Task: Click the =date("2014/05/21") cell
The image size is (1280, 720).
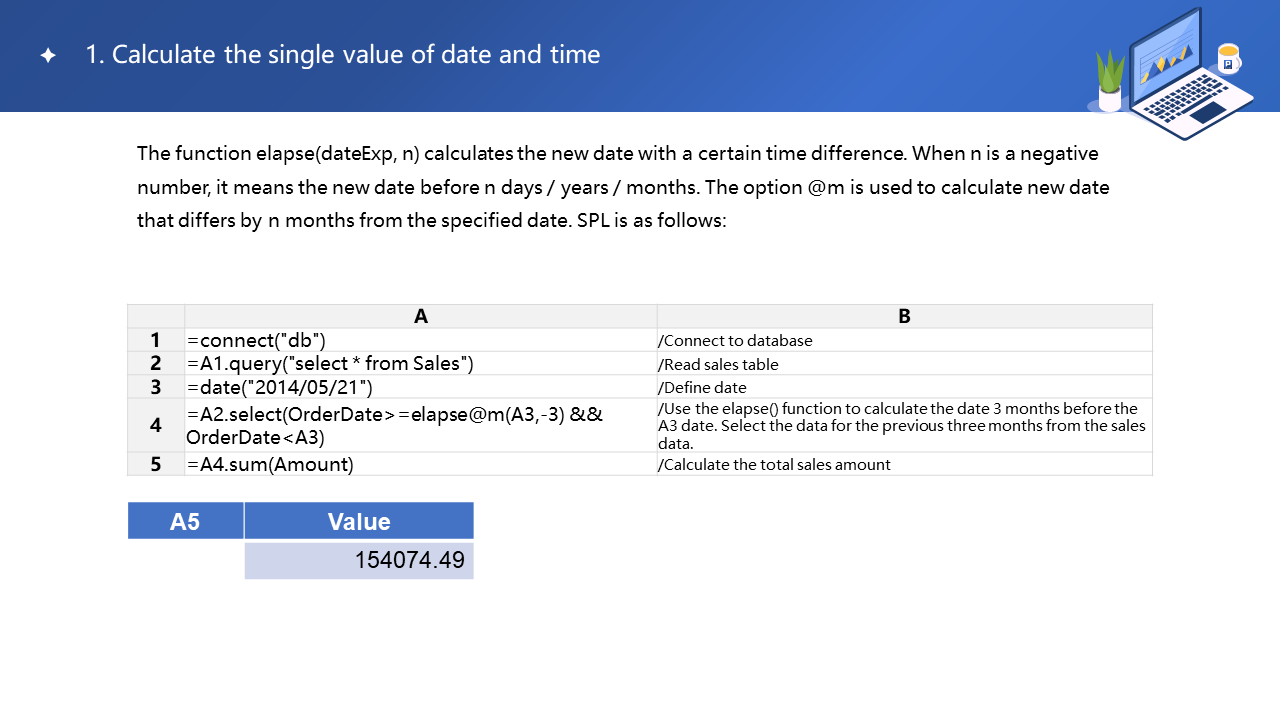Action: 420,387
